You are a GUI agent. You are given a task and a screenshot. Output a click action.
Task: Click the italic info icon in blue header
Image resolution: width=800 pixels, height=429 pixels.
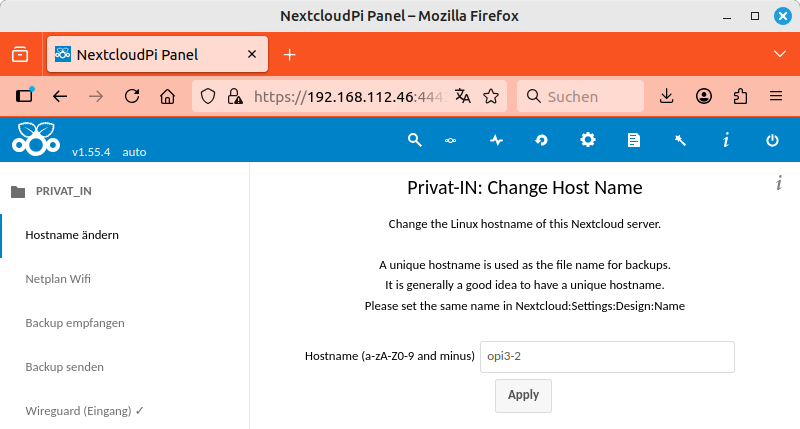[726, 141]
